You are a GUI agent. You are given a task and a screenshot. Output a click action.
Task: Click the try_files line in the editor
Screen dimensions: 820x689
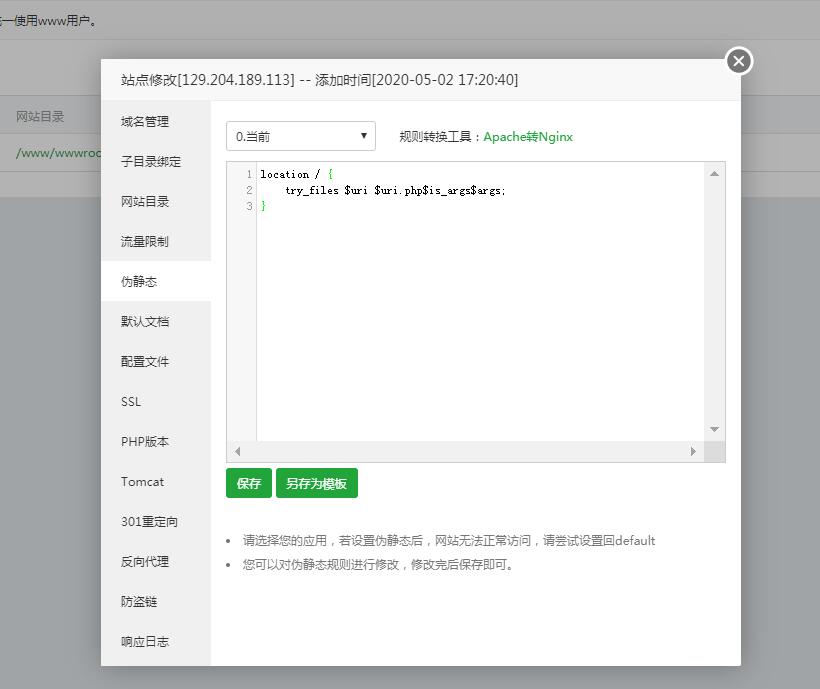pyautogui.click(x=395, y=190)
